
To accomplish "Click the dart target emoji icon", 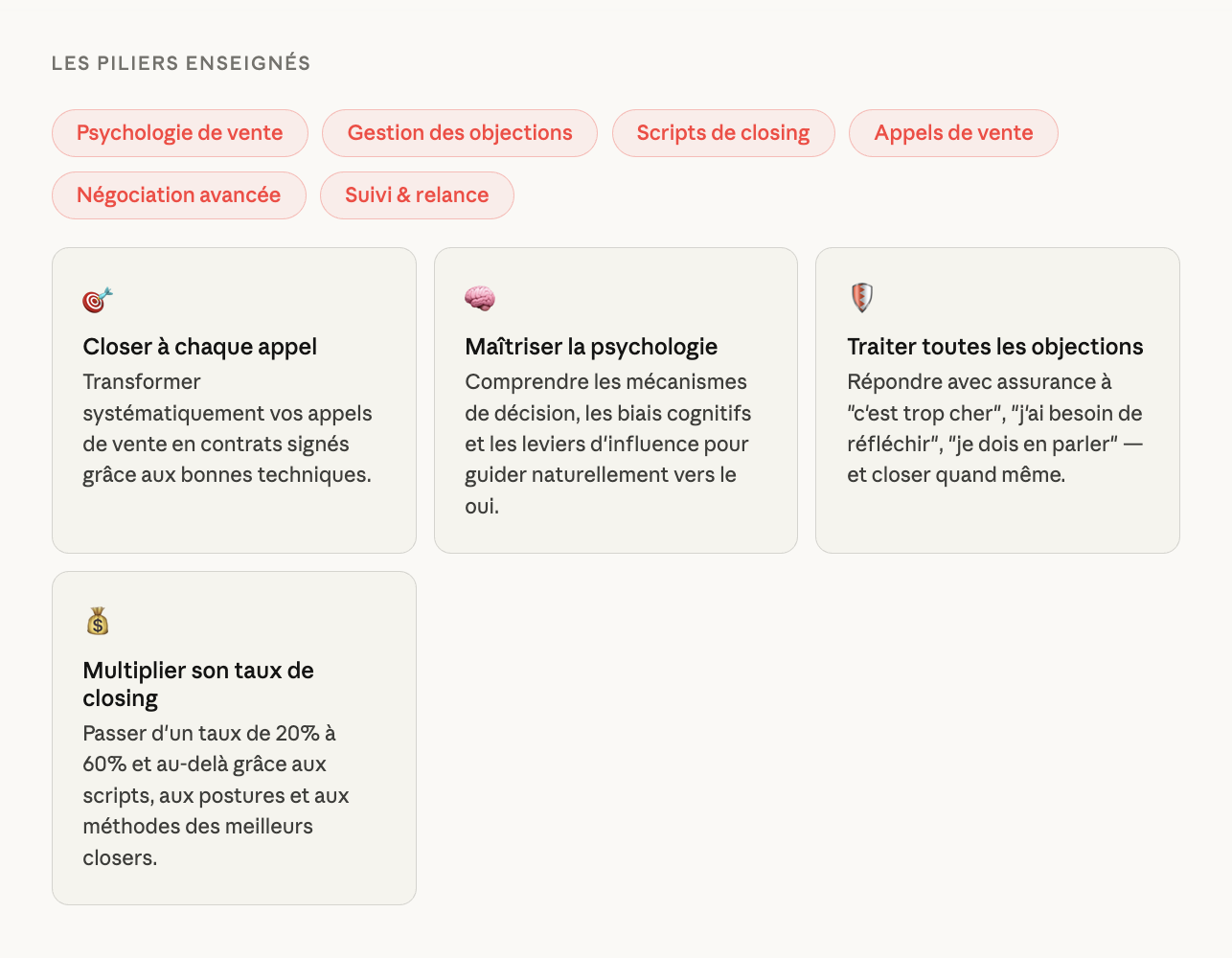I will pyautogui.click(x=97, y=300).
